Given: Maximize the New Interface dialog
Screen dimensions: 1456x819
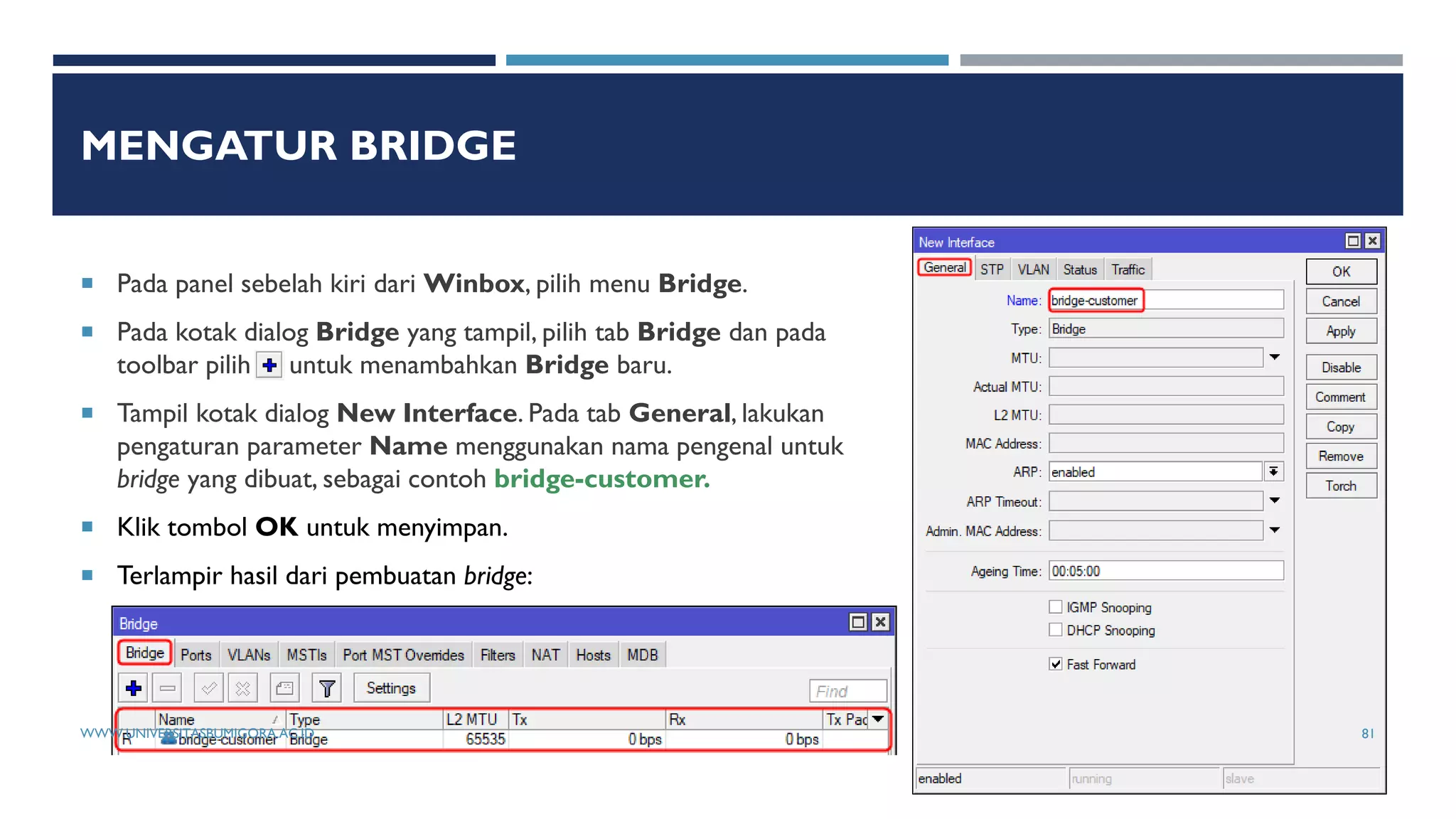Looking at the screenshot, I should pos(1353,242).
